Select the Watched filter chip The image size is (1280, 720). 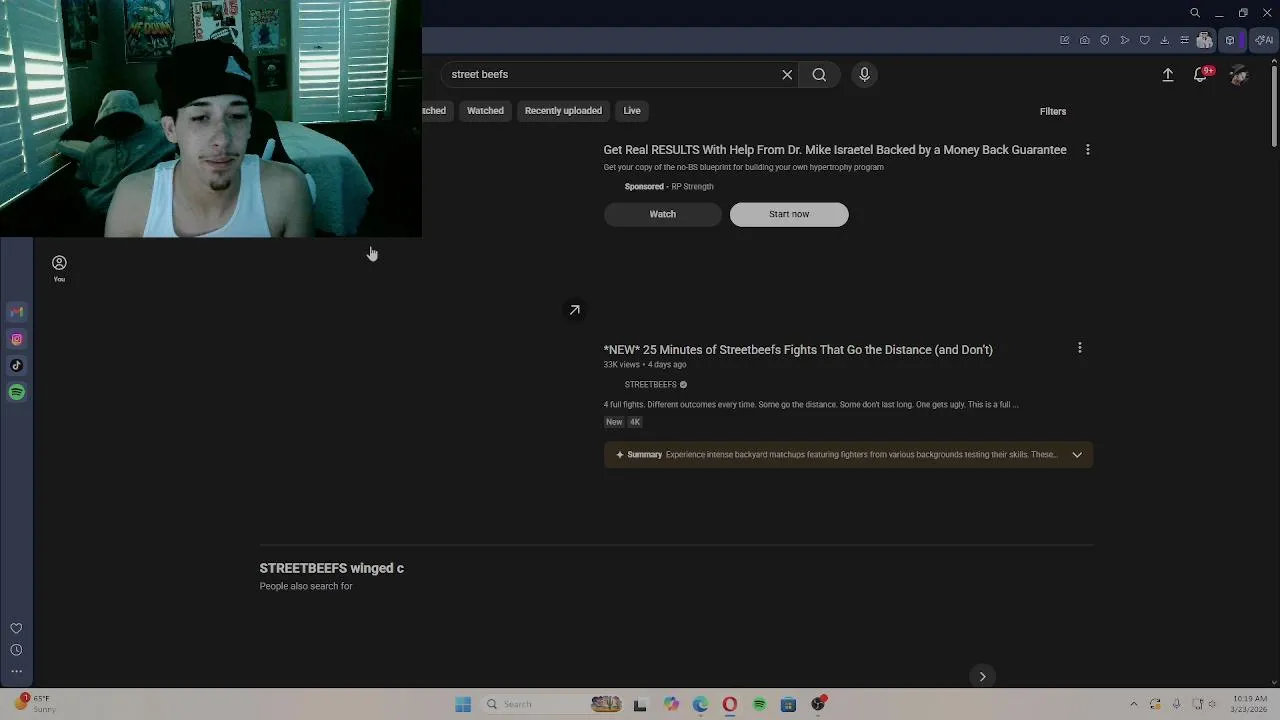(485, 111)
